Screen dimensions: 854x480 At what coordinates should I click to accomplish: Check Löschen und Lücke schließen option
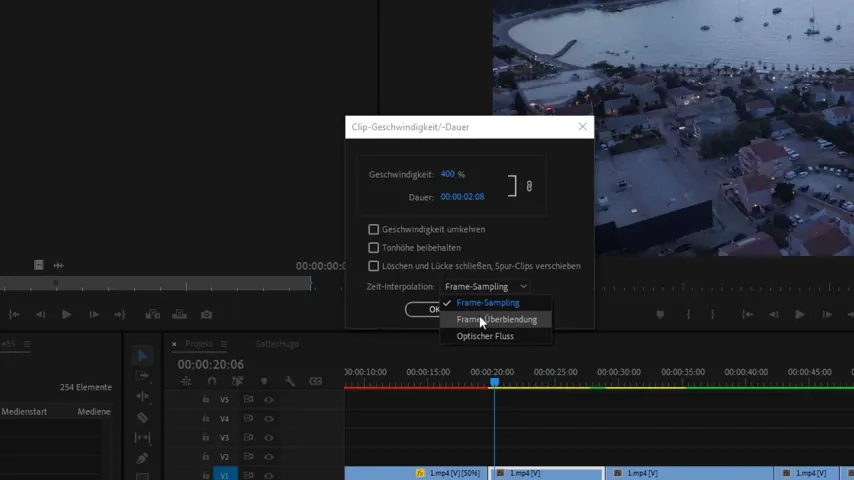[373, 266]
